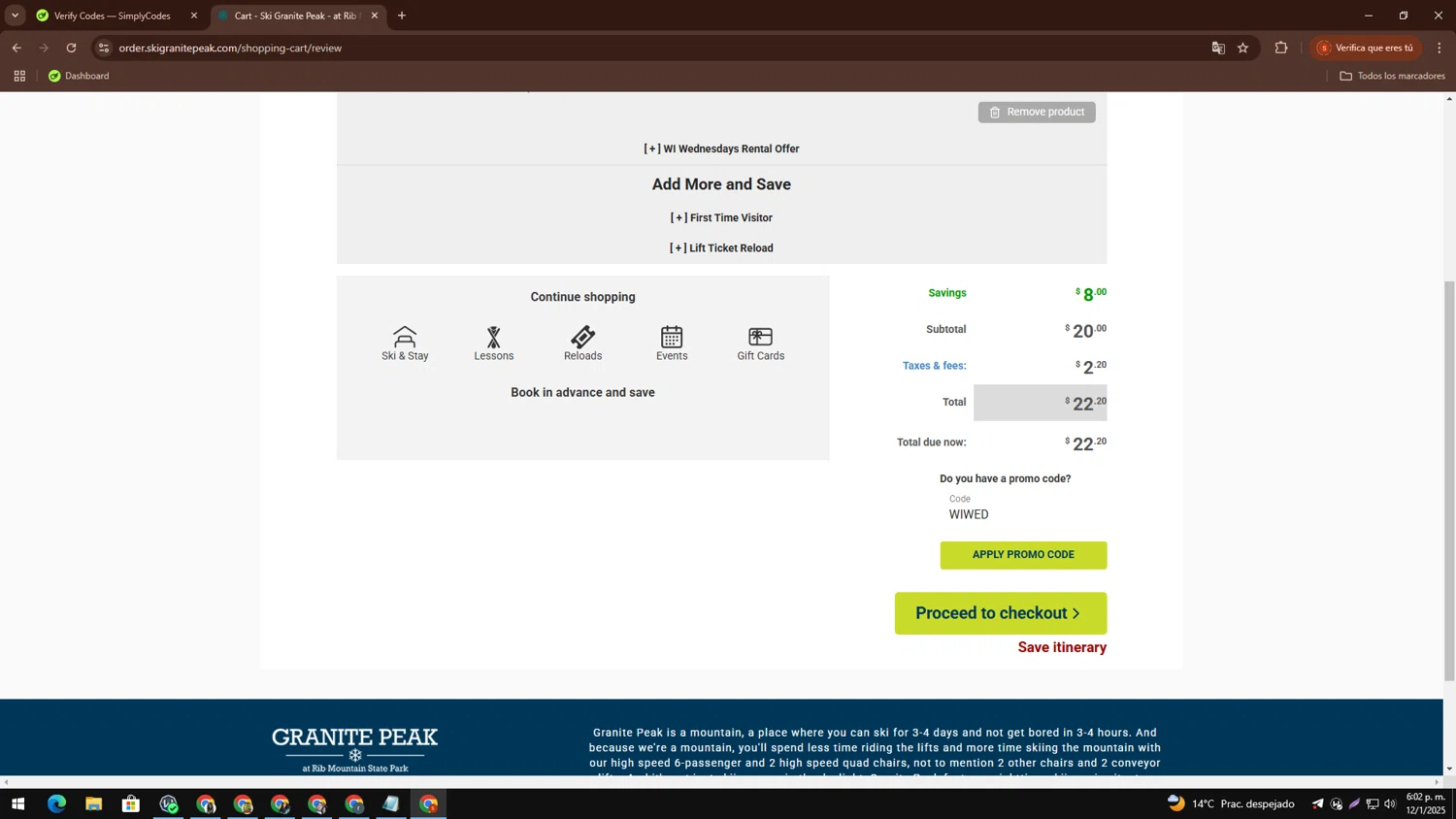Open Taxes & fees details link
Viewport: 1456px width, 819px height.
[x=934, y=366]
